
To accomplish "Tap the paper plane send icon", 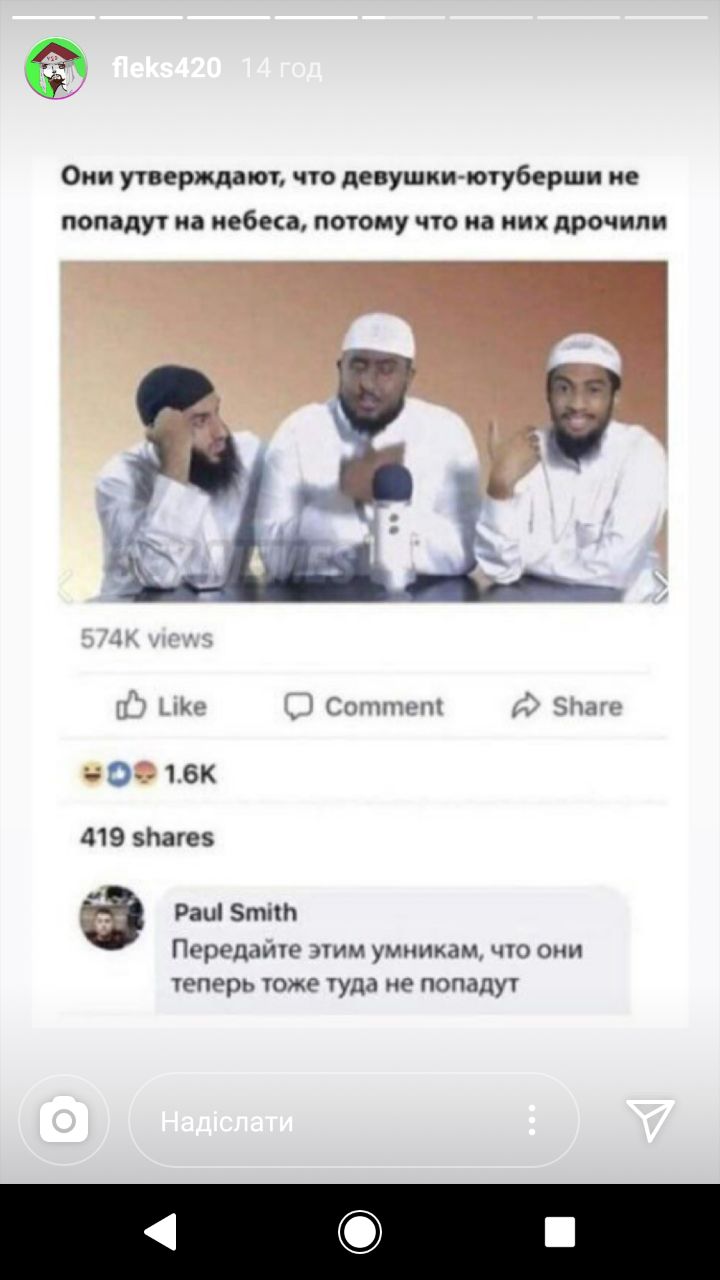I will (x=650, y=1120).
